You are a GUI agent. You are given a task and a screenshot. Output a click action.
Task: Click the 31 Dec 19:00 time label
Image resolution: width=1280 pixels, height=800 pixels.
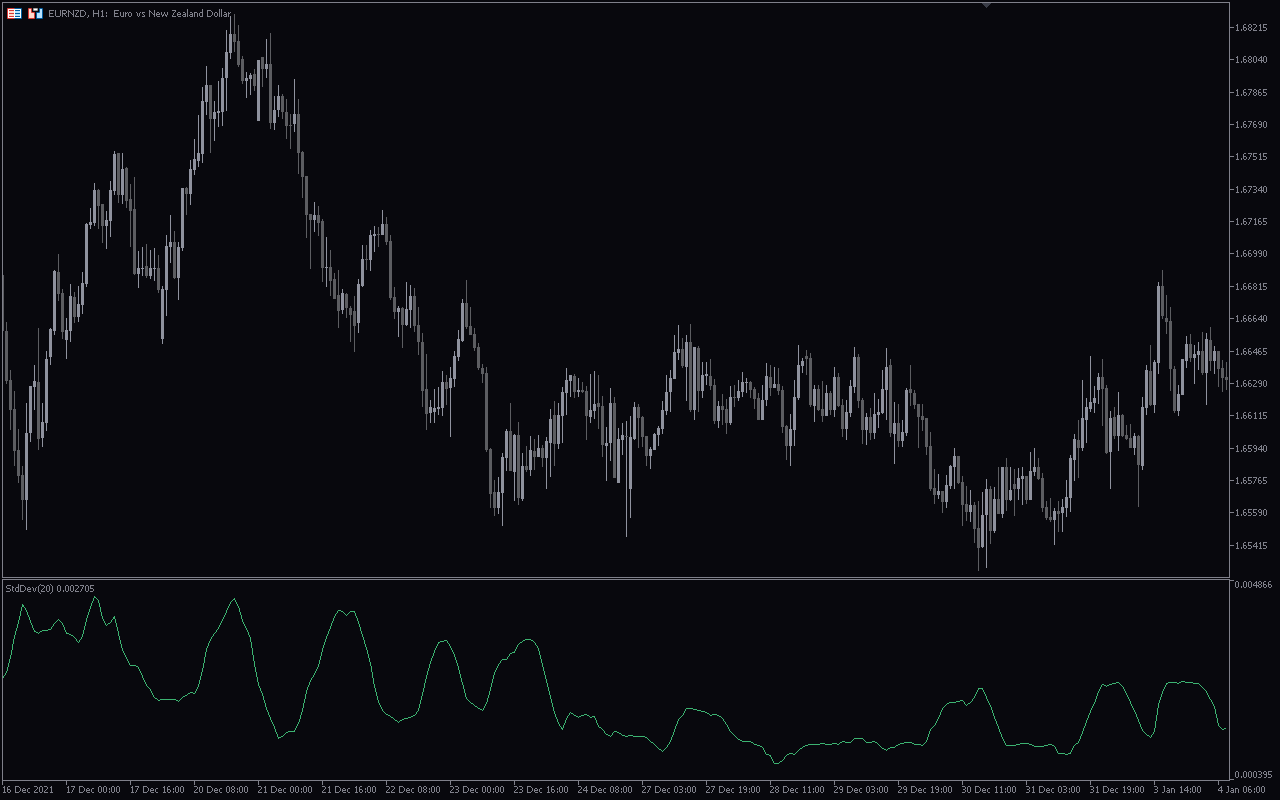point(1117,790)
